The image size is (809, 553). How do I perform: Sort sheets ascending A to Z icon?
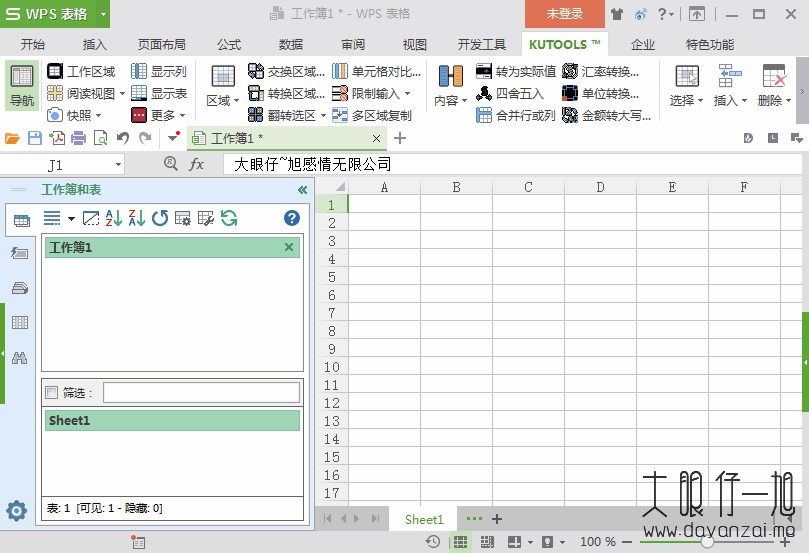[114, 218]
